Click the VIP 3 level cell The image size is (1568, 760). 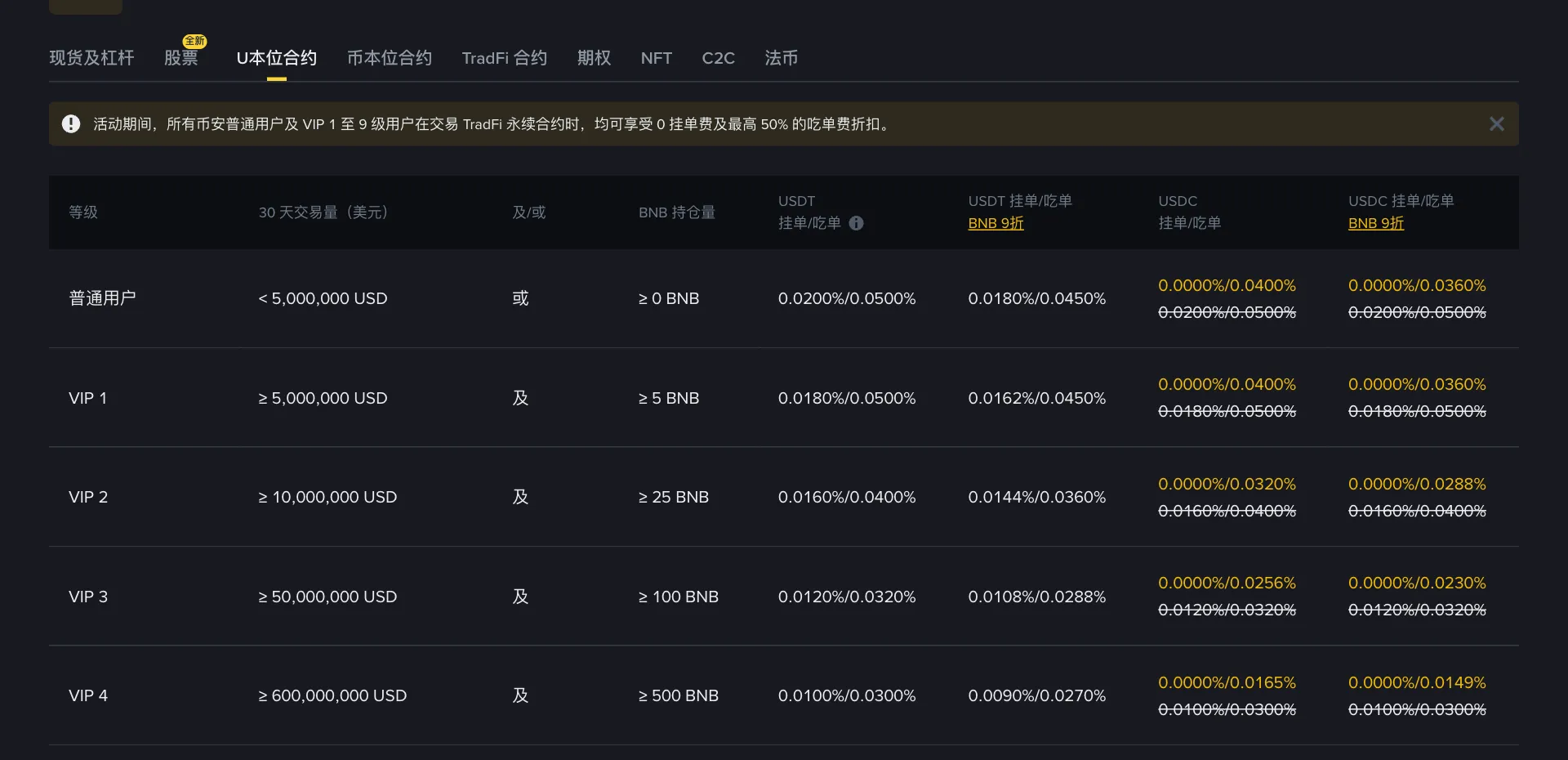88,597
